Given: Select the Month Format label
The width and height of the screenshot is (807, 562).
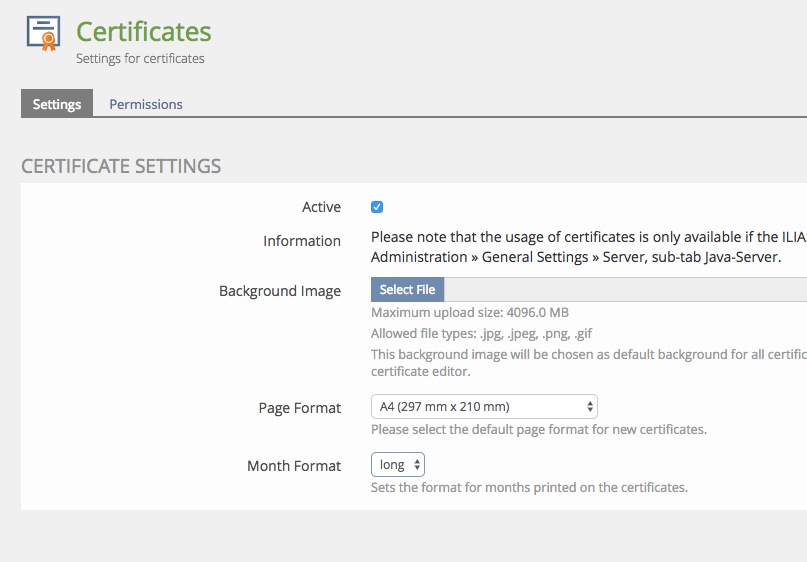Looking at the screenshot, I should (294, 466).
